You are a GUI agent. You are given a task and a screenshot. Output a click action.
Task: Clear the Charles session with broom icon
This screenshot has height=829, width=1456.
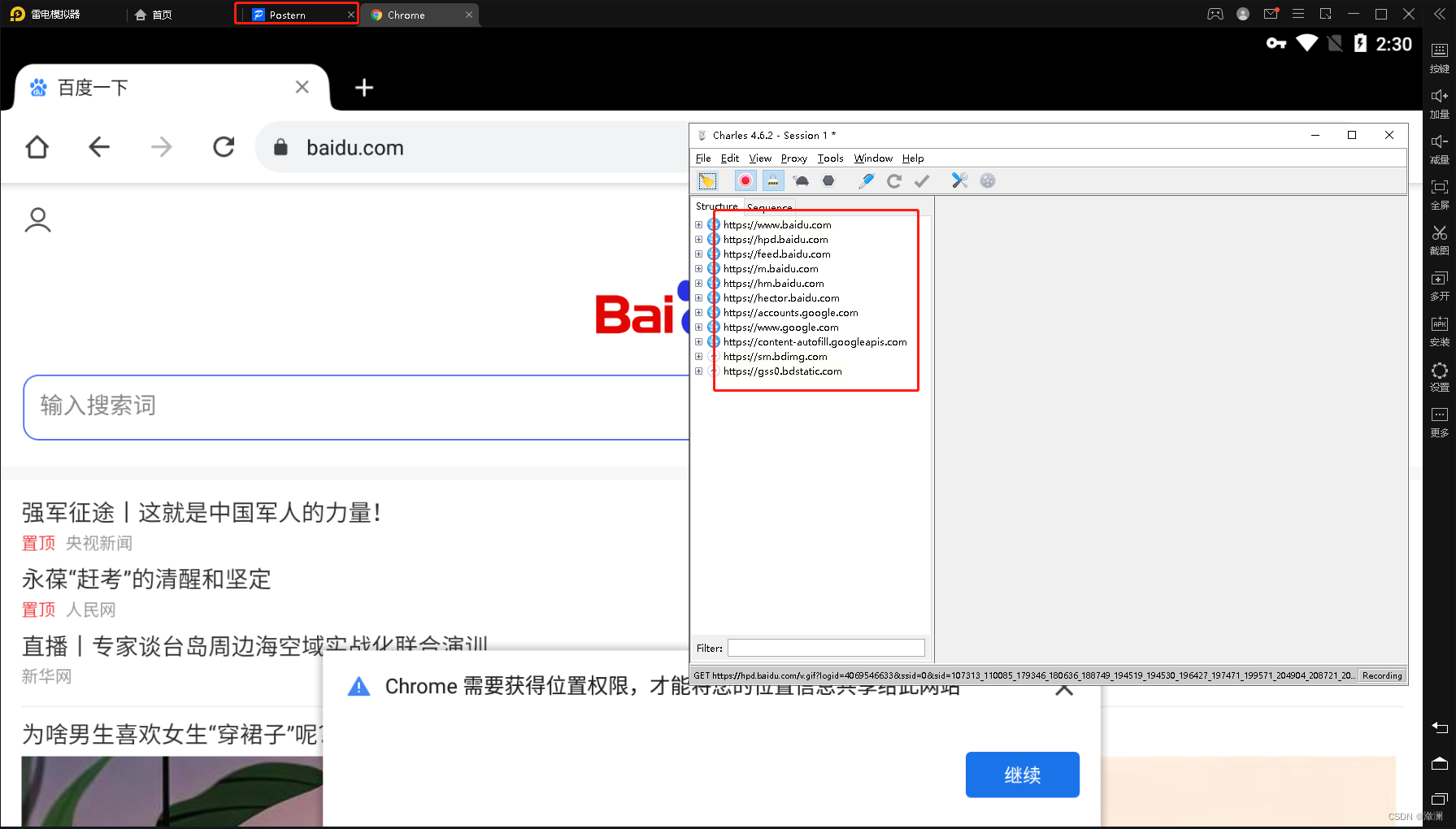coord(707,180)
